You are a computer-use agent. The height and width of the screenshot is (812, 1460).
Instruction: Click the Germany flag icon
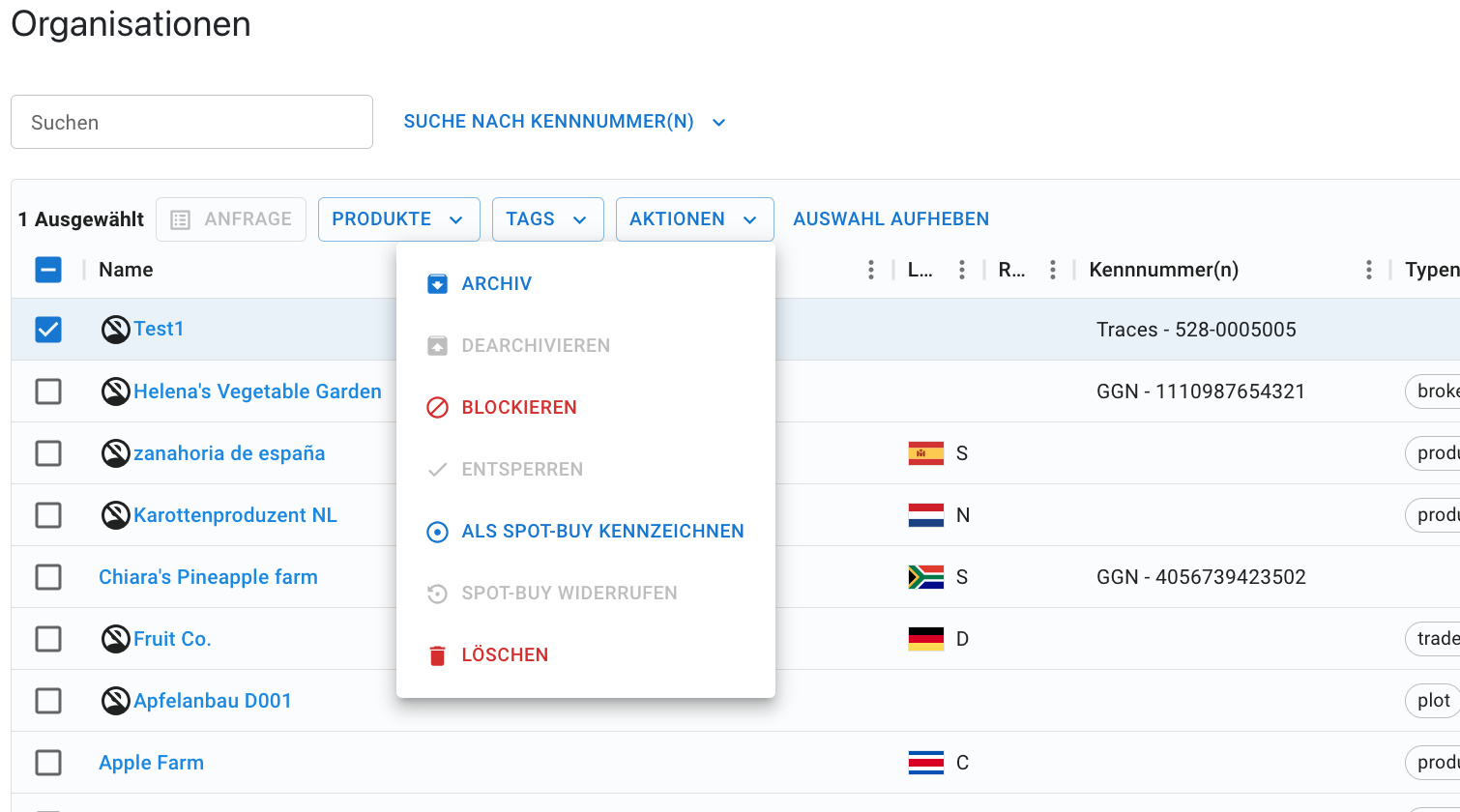tap(926, 639)
